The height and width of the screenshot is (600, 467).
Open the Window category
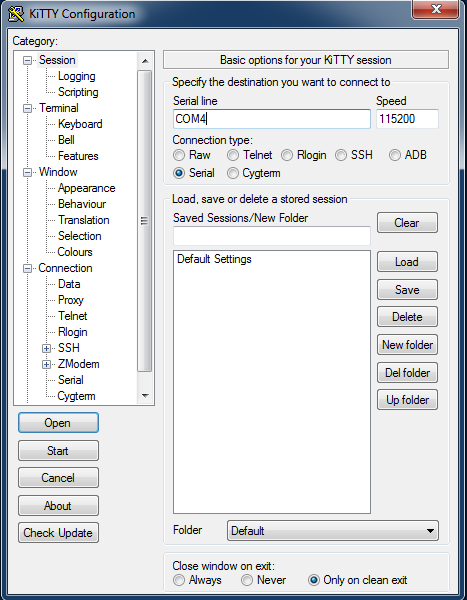point(58,172)
